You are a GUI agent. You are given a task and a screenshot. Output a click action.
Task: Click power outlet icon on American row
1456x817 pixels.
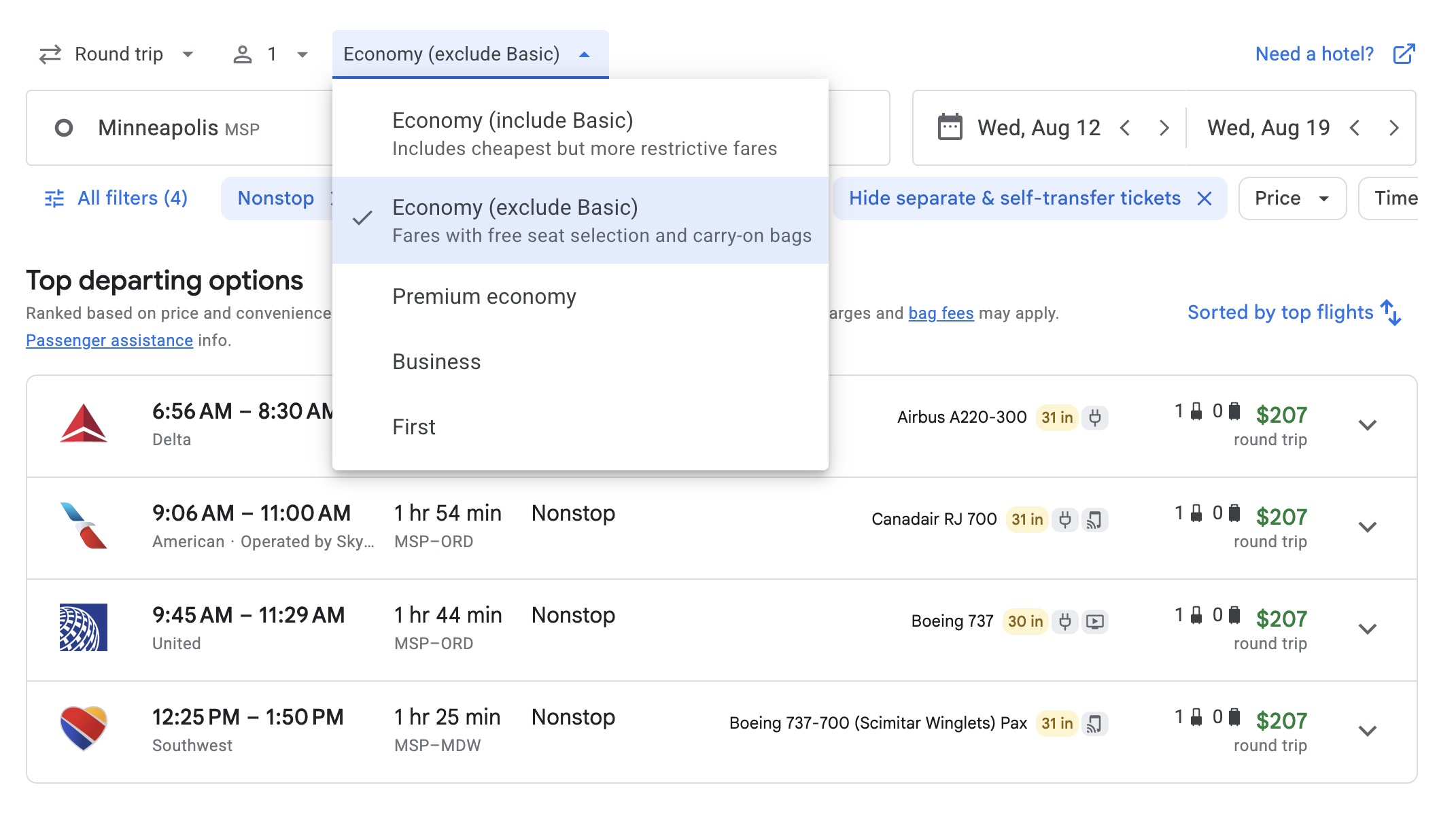(1065, 520)
